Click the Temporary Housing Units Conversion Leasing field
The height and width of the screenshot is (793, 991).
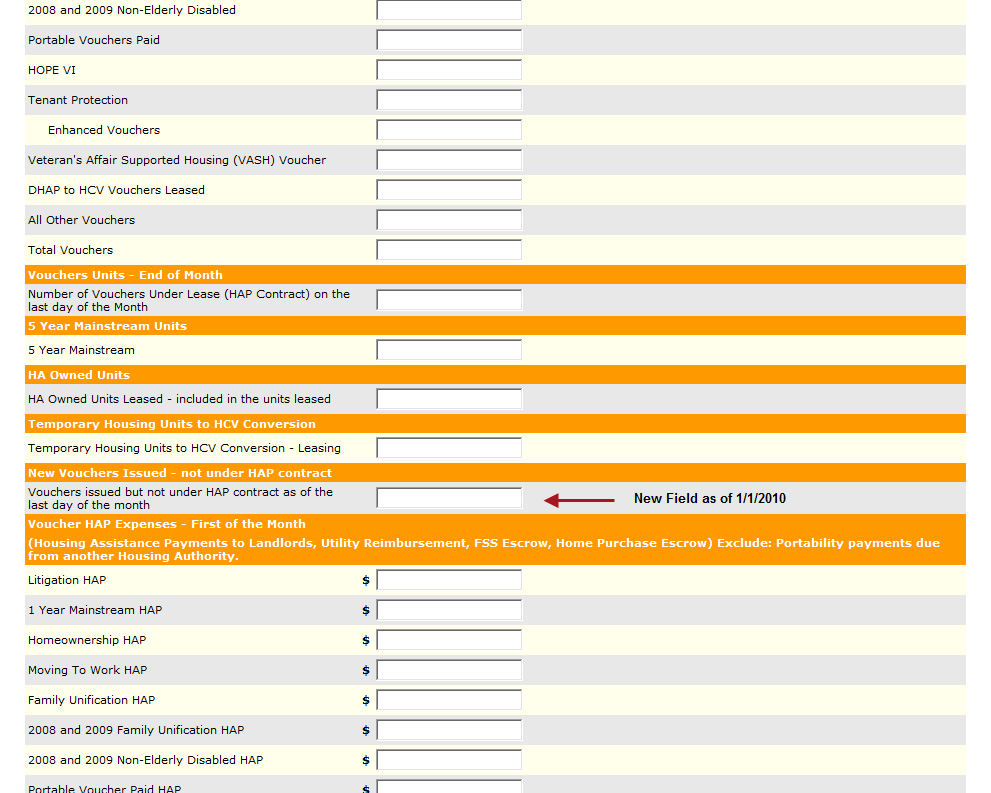pos(449,448)
